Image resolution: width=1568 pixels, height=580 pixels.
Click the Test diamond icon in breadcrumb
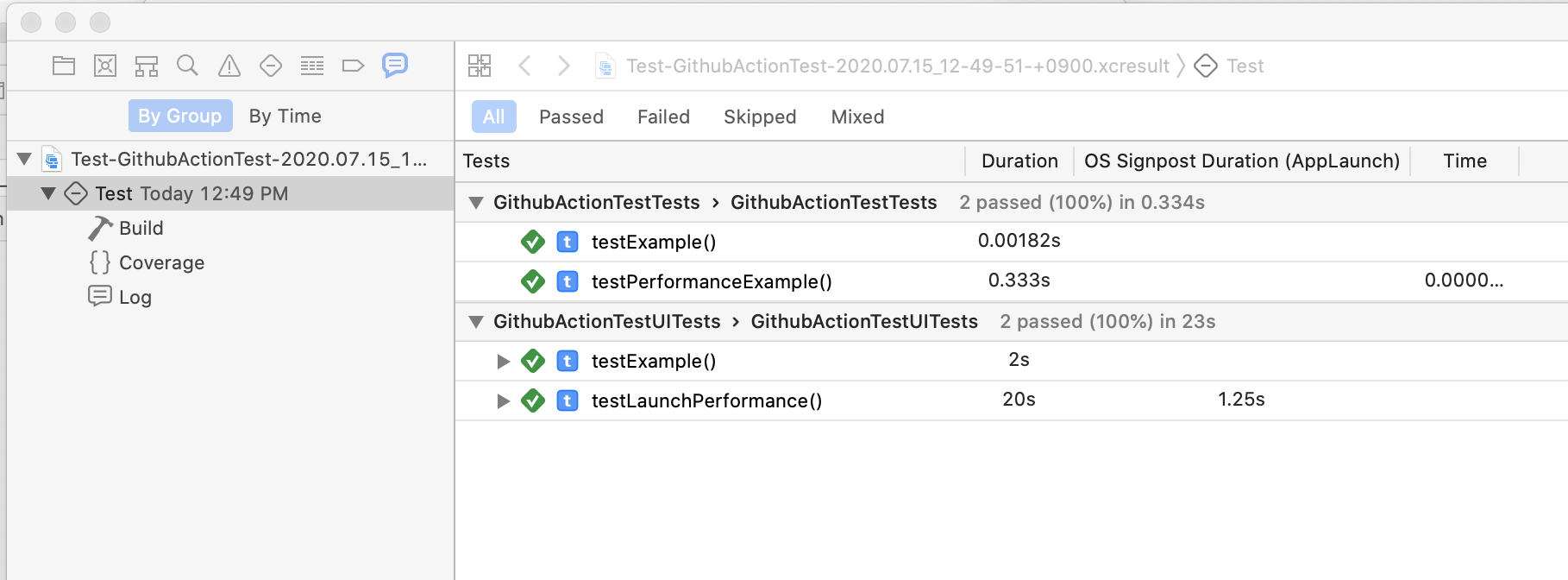(x=1206, y=66)
